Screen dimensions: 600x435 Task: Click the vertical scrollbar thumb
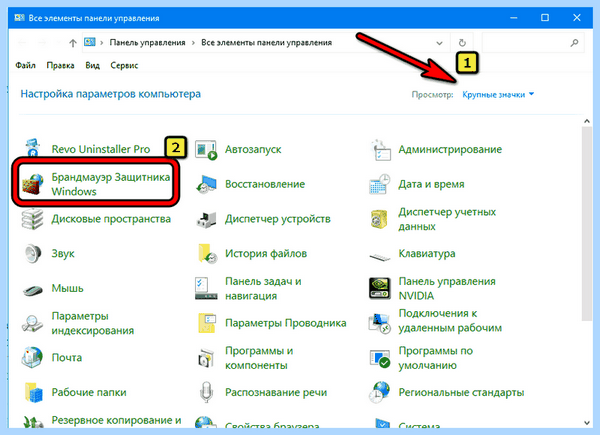587,224
